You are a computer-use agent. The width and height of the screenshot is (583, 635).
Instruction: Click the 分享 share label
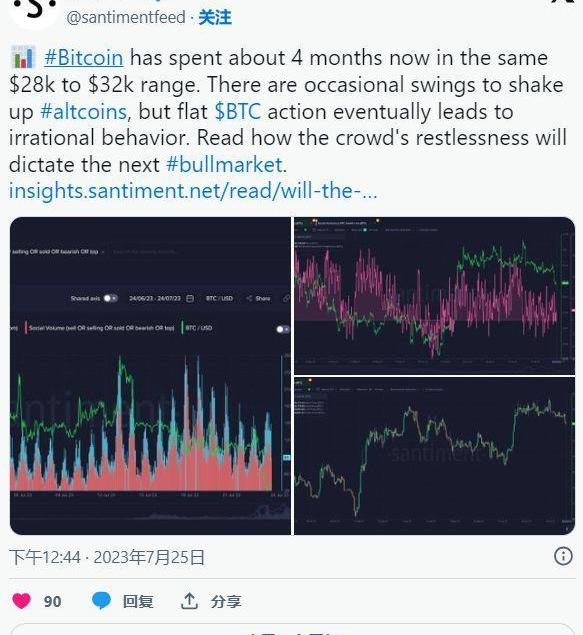pyautogui.click(x=226, y=601)
